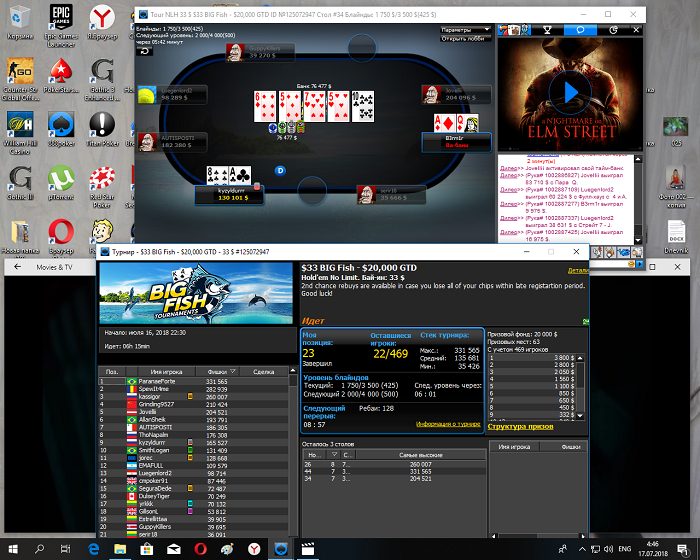Select the AllanSheik player row
The height and width of the screenshot is (560, 700).
point(193,419)
